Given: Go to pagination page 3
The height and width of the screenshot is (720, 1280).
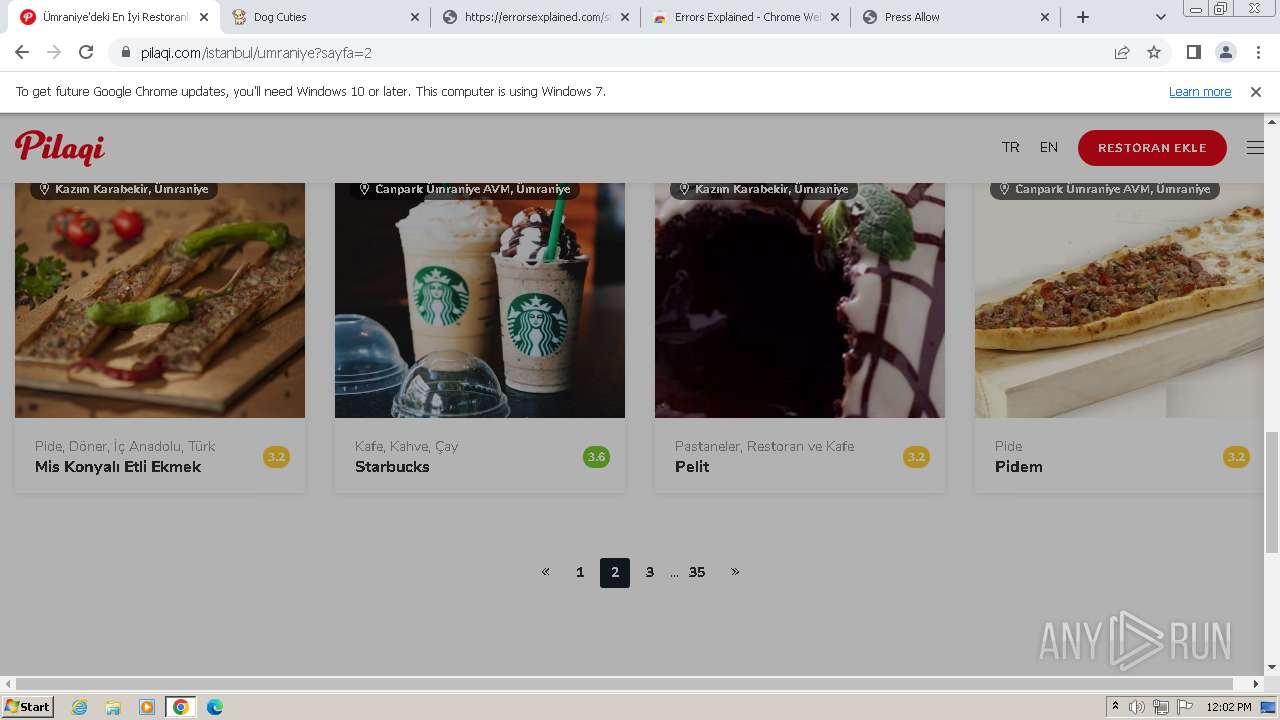Looking at the screenshot, I should (x=650, y=572).
